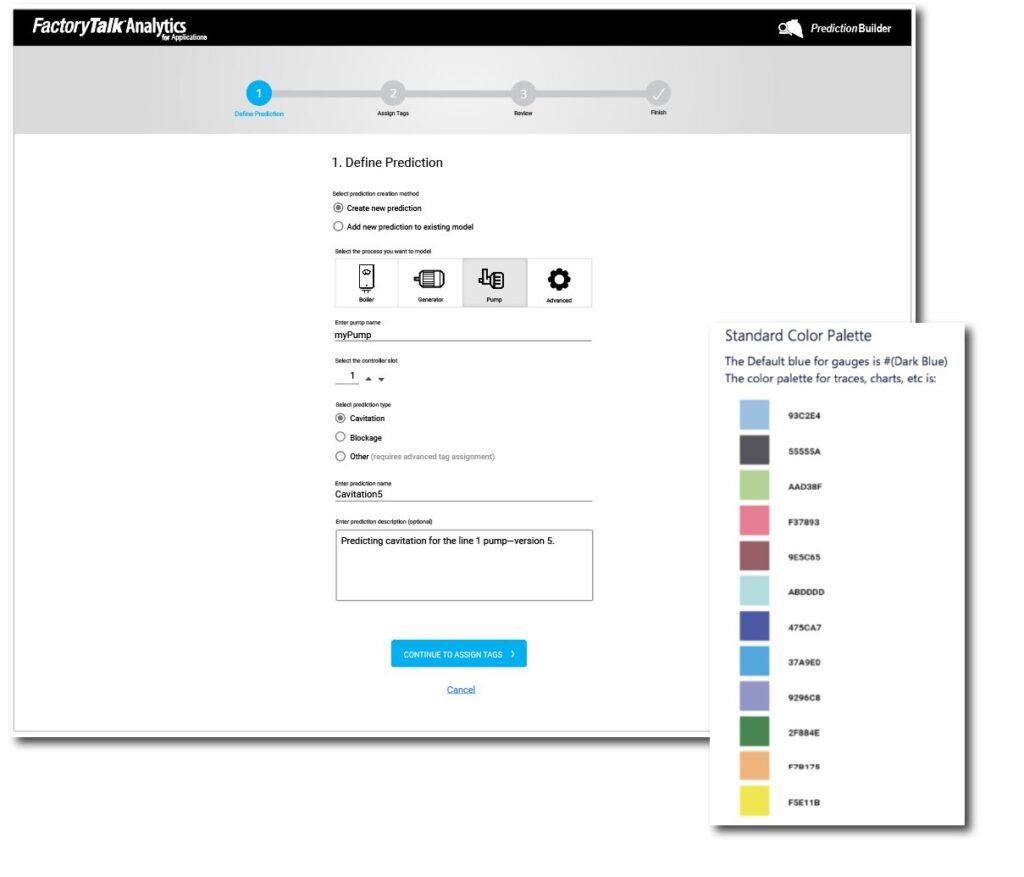Pick the 93C2E4 light blue swatch
The width and height of the screenshot is (1024, 877).
[x=754, y=415]
